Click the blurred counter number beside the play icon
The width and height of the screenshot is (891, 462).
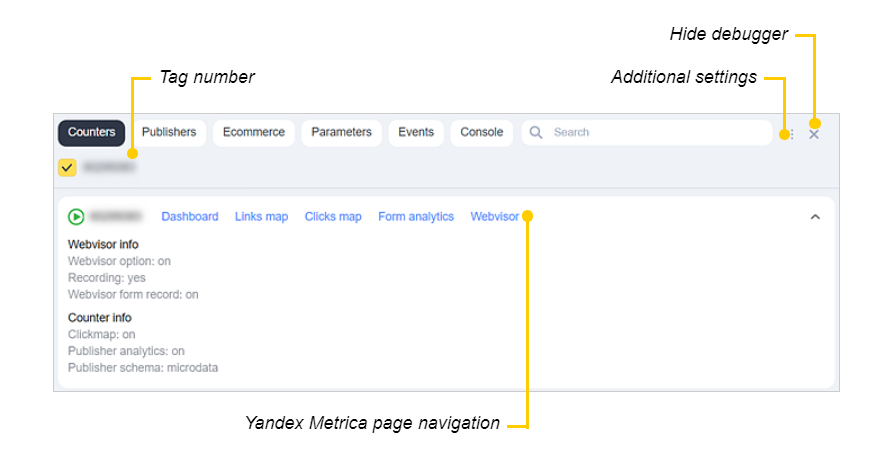pos(116,216)
